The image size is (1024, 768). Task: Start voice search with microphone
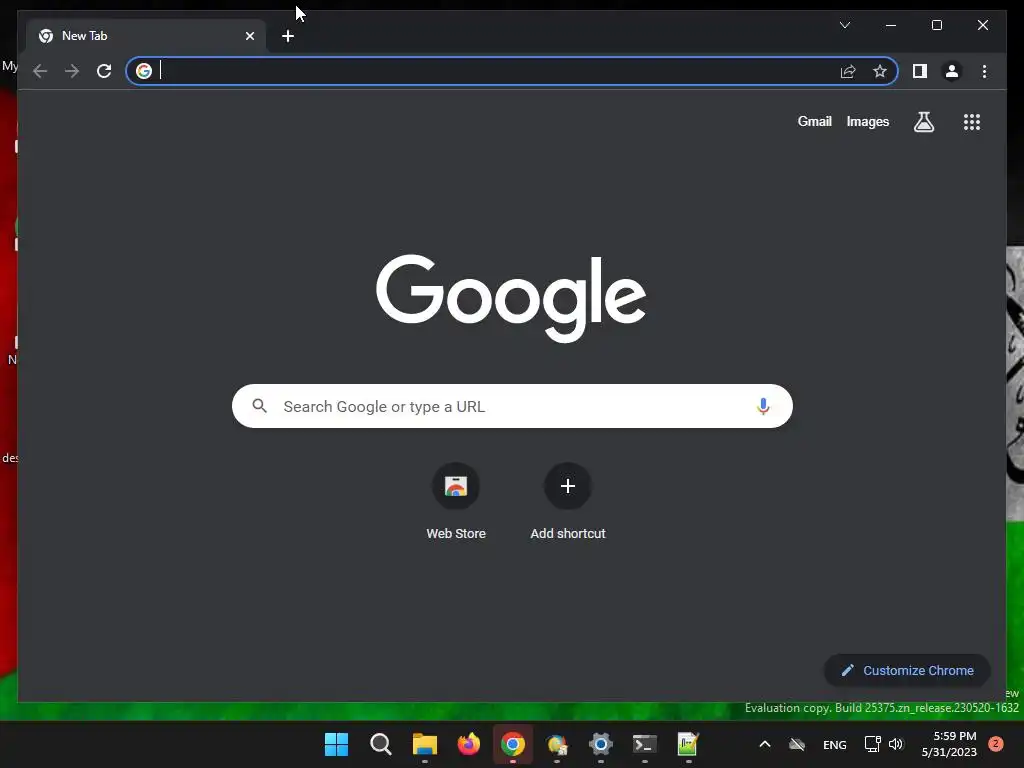pyautogui.click(x=763, y=406)
